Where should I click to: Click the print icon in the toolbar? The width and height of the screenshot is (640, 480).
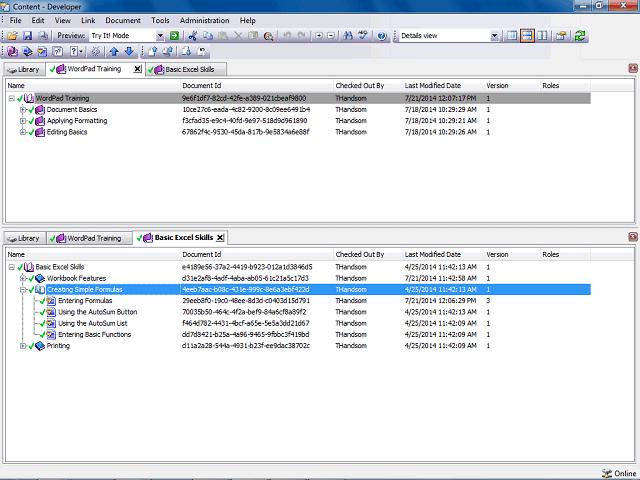point(43,36)
